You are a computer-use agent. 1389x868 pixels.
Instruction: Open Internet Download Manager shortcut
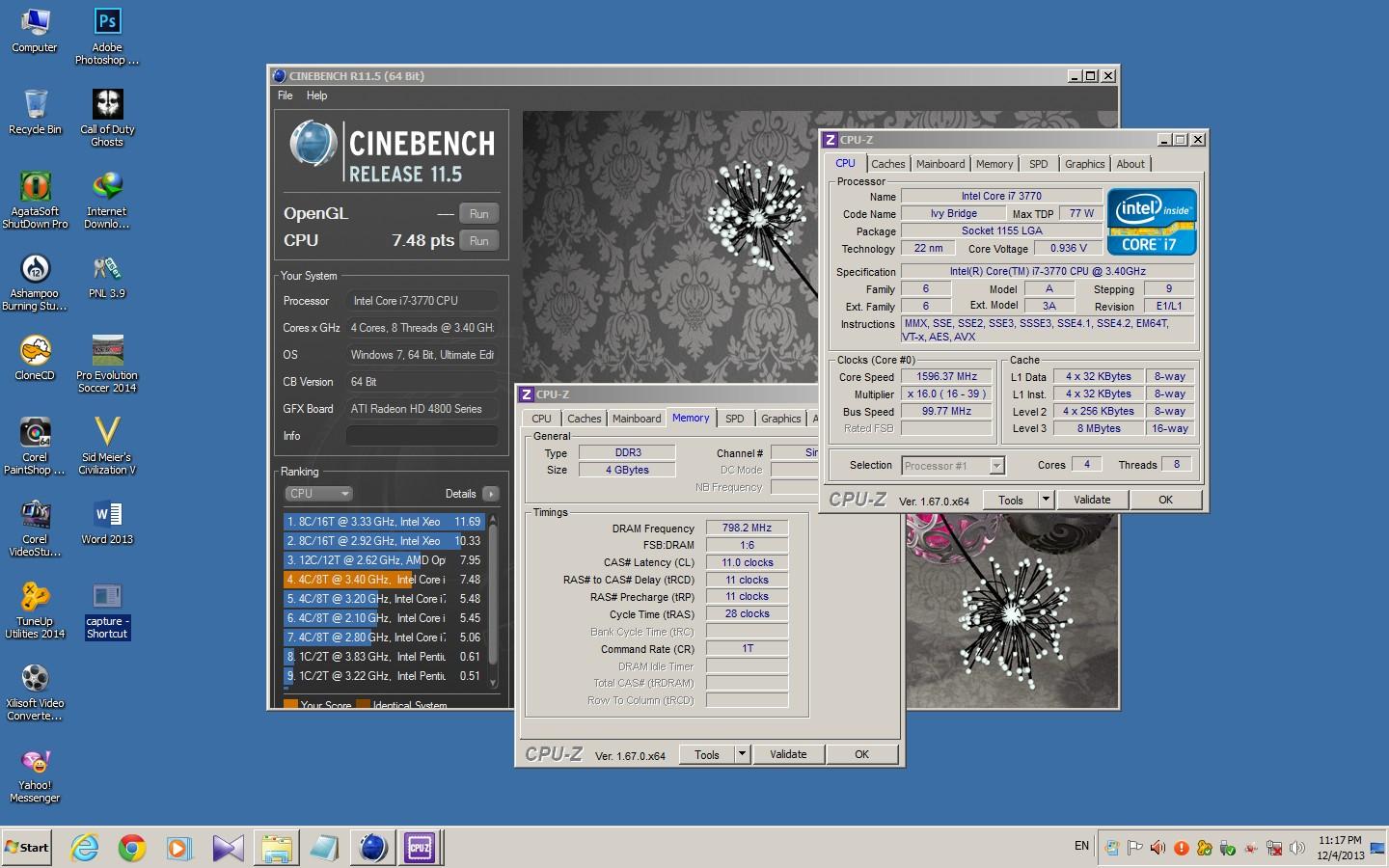(107, 200)
